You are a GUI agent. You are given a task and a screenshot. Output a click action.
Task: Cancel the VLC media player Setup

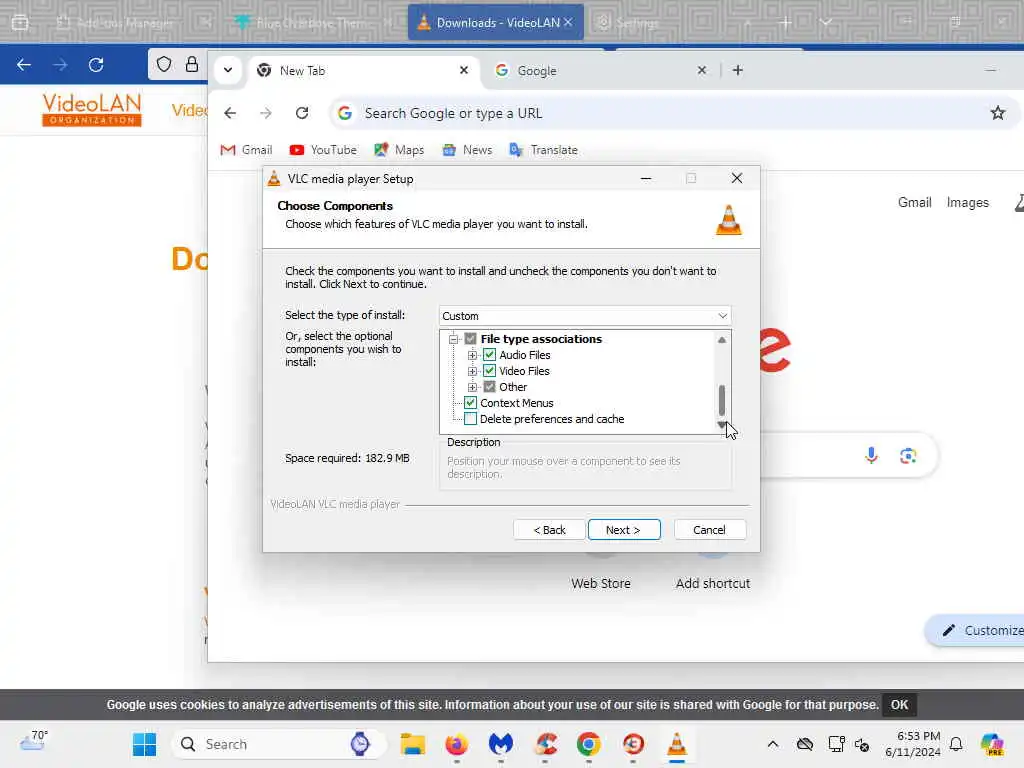coord(709,530)
